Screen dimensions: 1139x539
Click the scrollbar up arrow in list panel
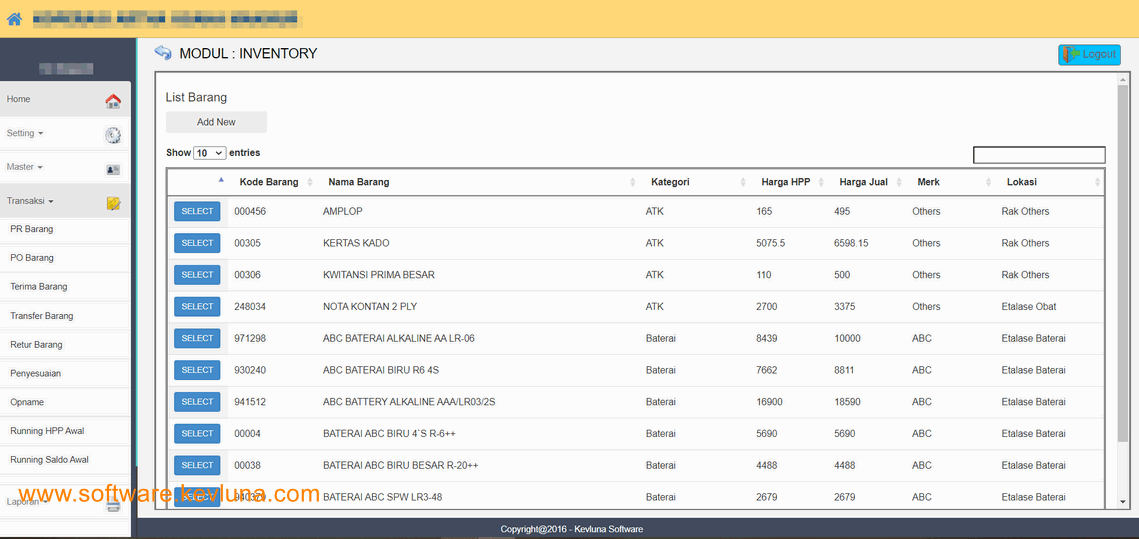[1122, 79]
